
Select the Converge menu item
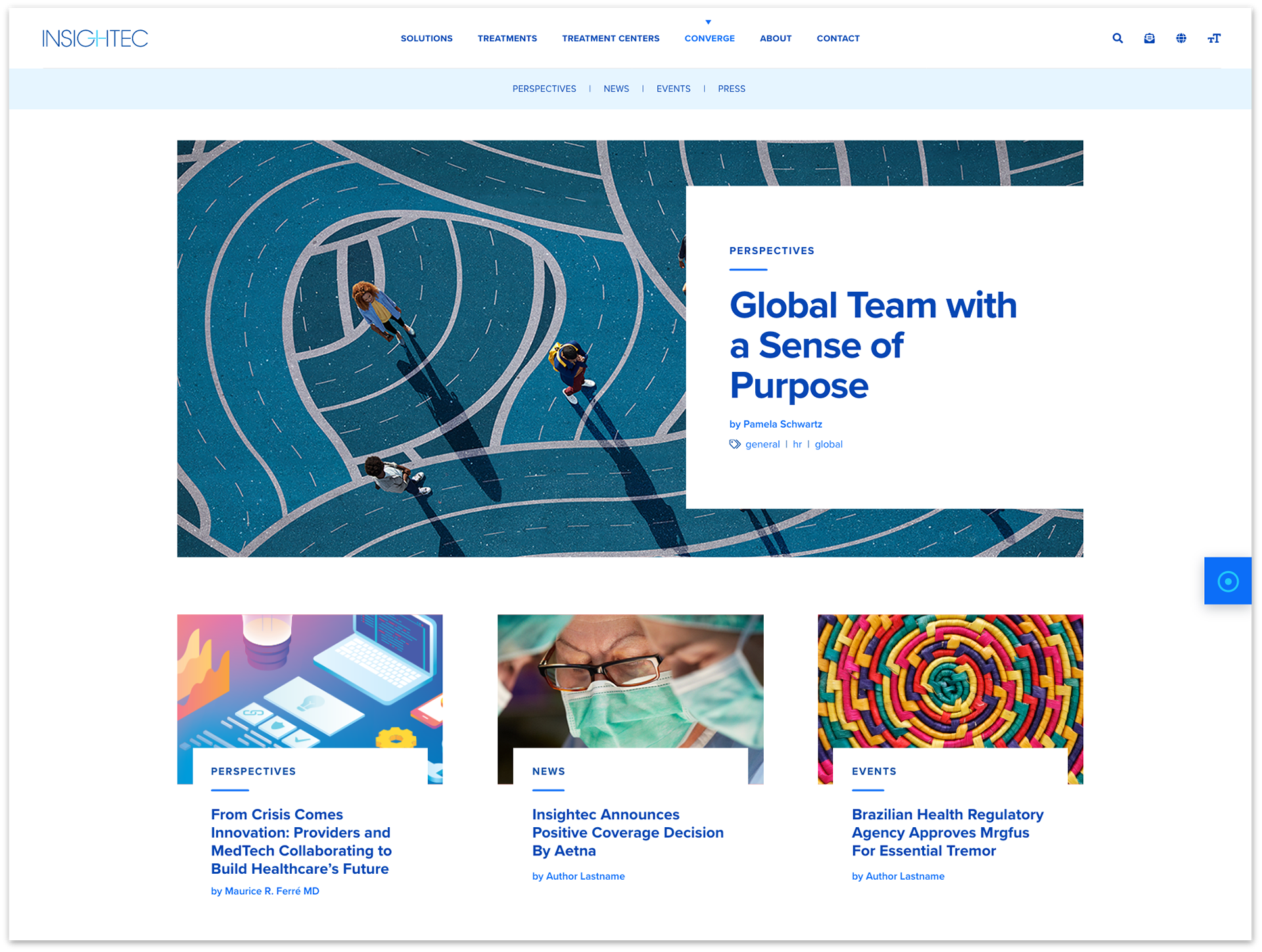(709, 38)
